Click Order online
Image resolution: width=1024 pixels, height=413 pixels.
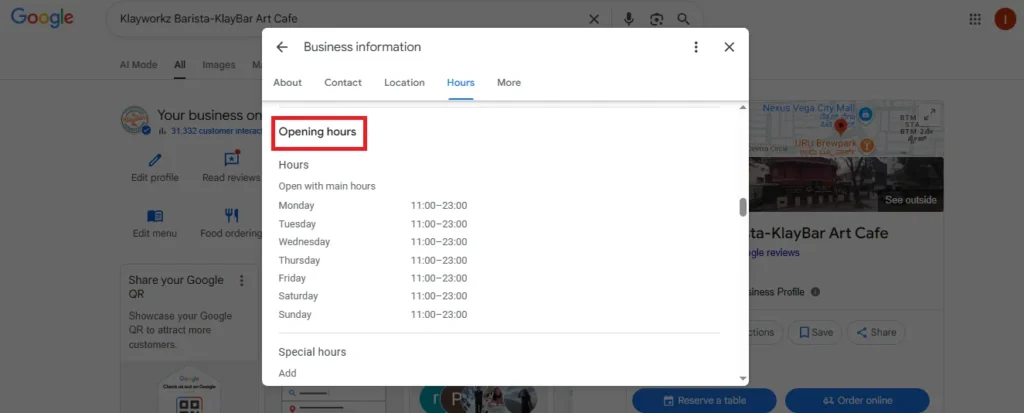(857, 400)
